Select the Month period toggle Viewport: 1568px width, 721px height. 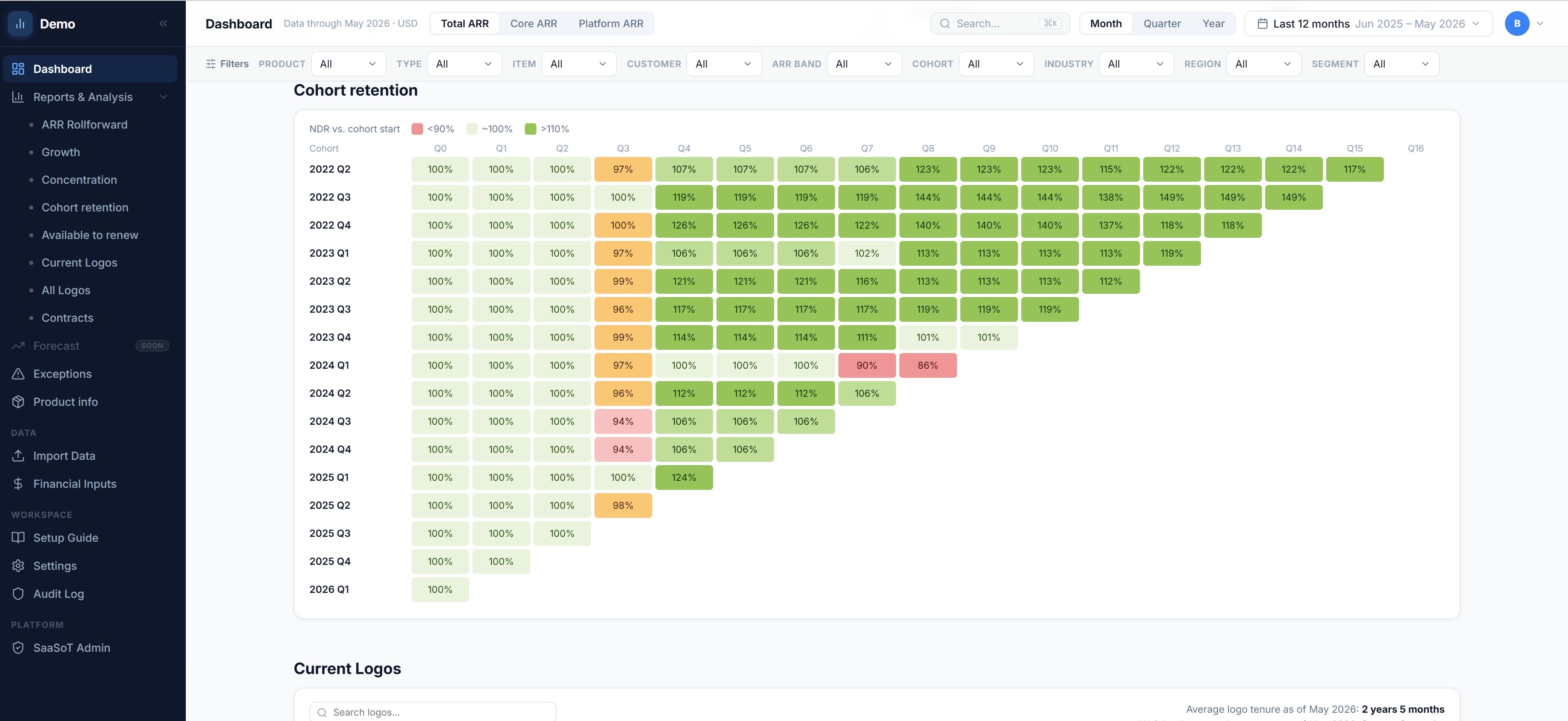click(x=1105, y=24)
